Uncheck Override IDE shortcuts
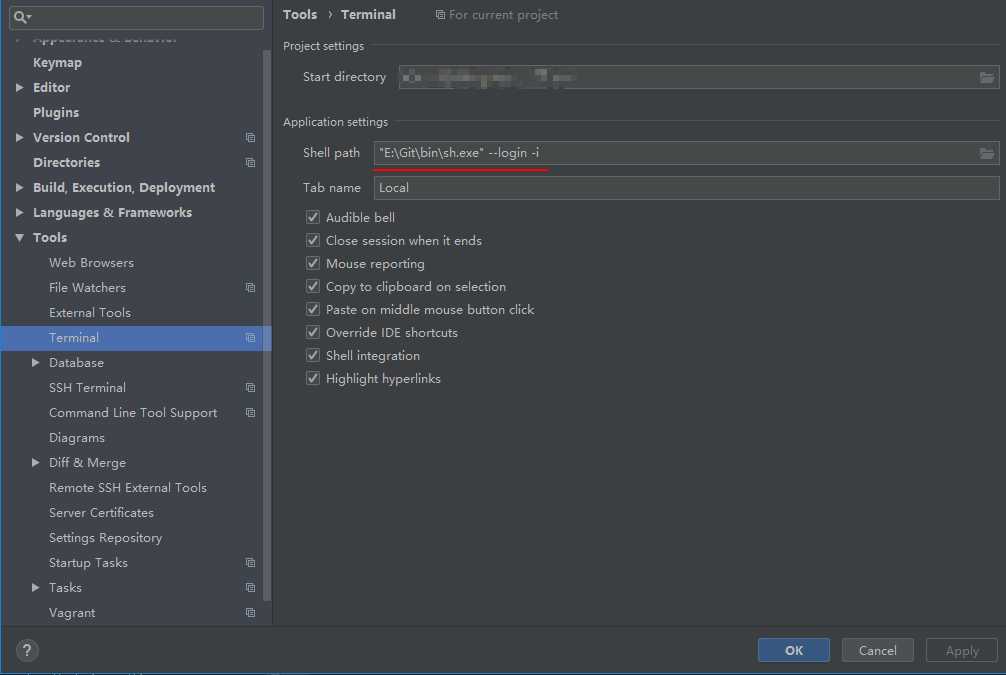The width and height of the screenshot is (1006, 675). pos(312,332)
